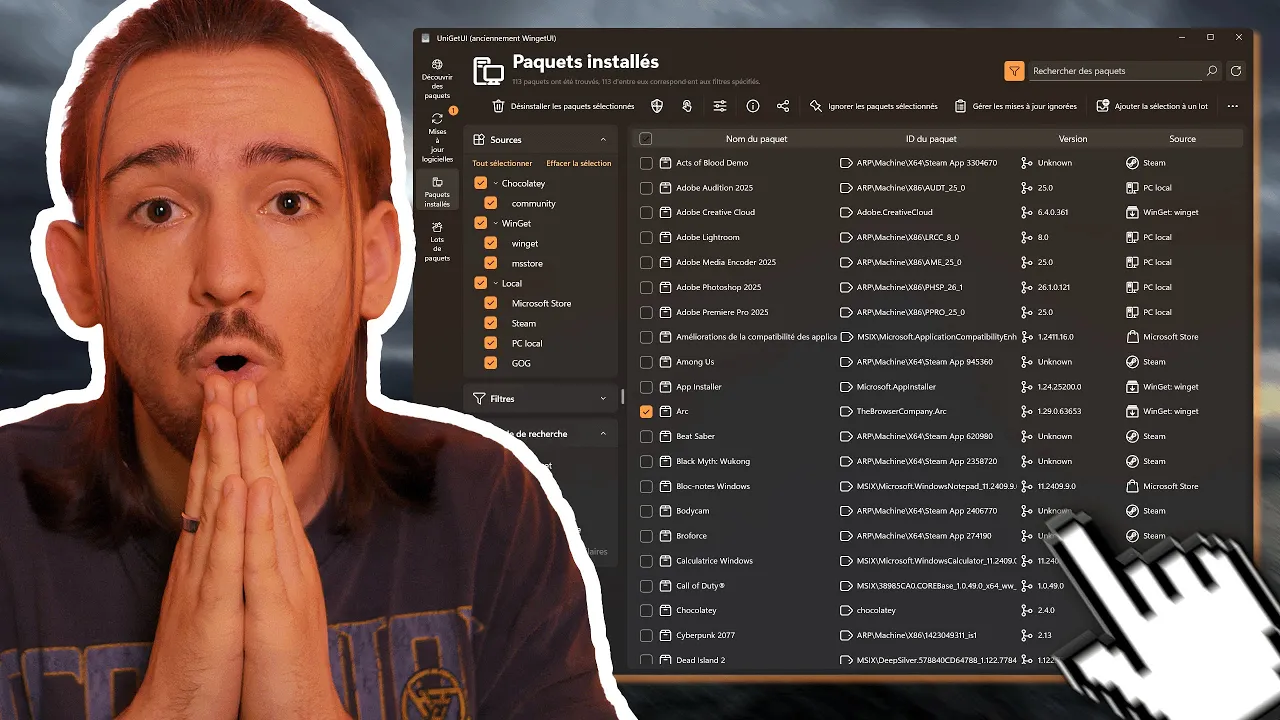Collapse the Sources panel chevron
Viewport: 1280px width, 720px height.
[x=603, y=140]
